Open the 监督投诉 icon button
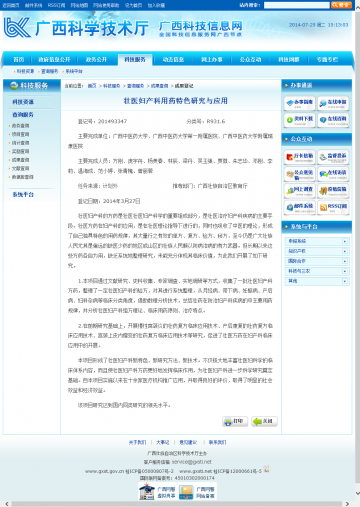Screen dimensions: 360x507 coord(333,157)
